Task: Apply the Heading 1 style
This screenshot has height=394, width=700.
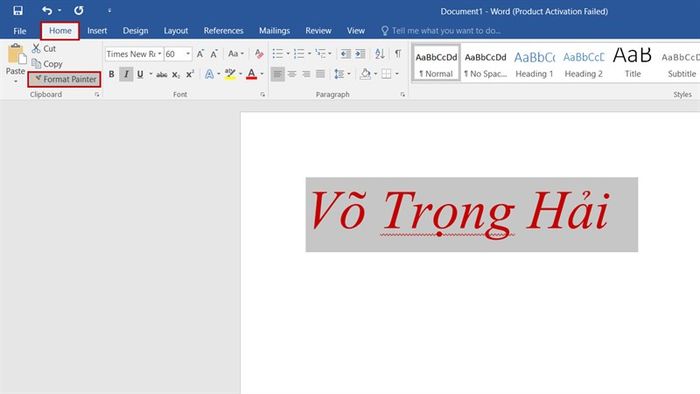Action: coord(534,63)
